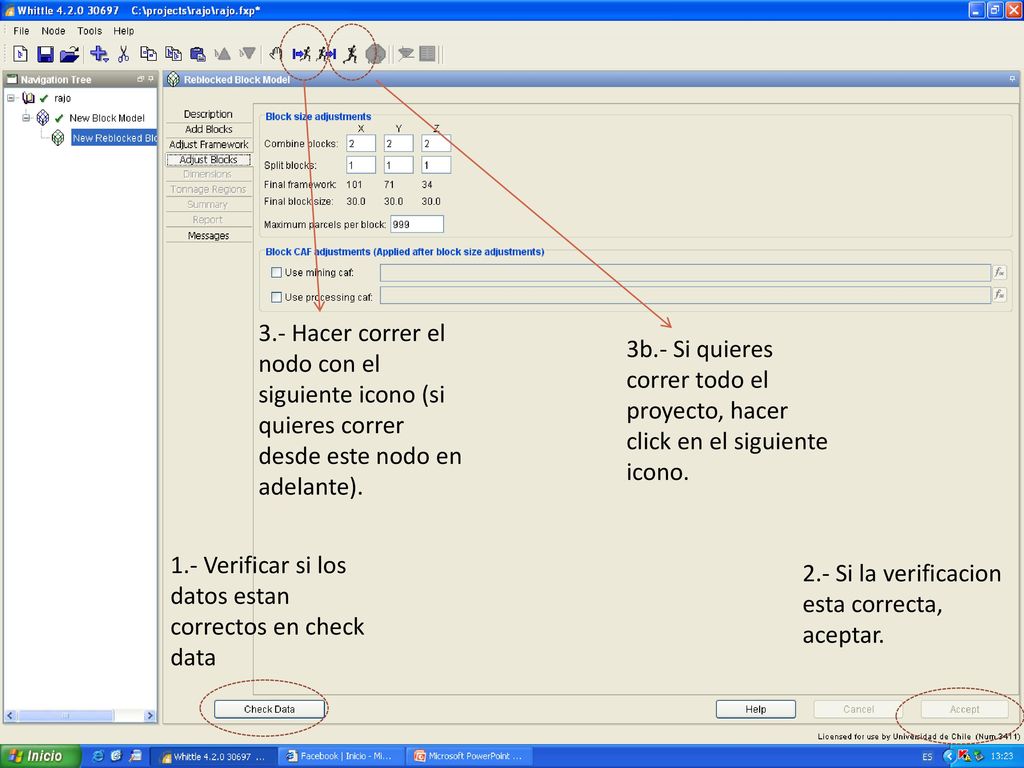Open a project using the folder icon
The width and height of the screenshot is (1024, 768).
pyautogui.click(x=69, y=54)
